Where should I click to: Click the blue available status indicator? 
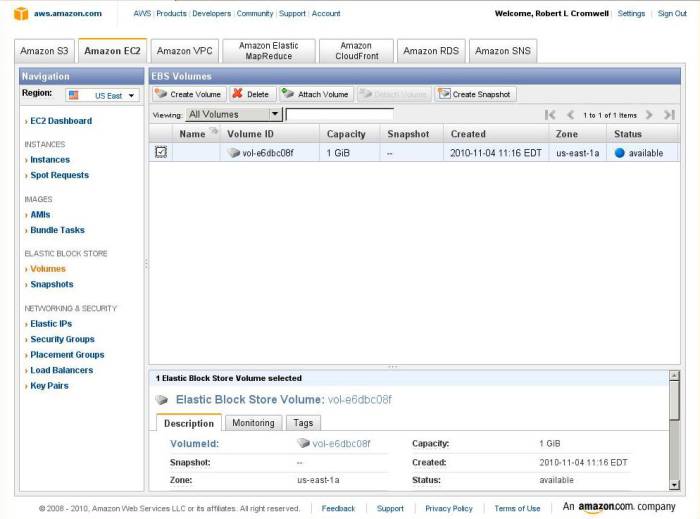[x=619, y=153]
